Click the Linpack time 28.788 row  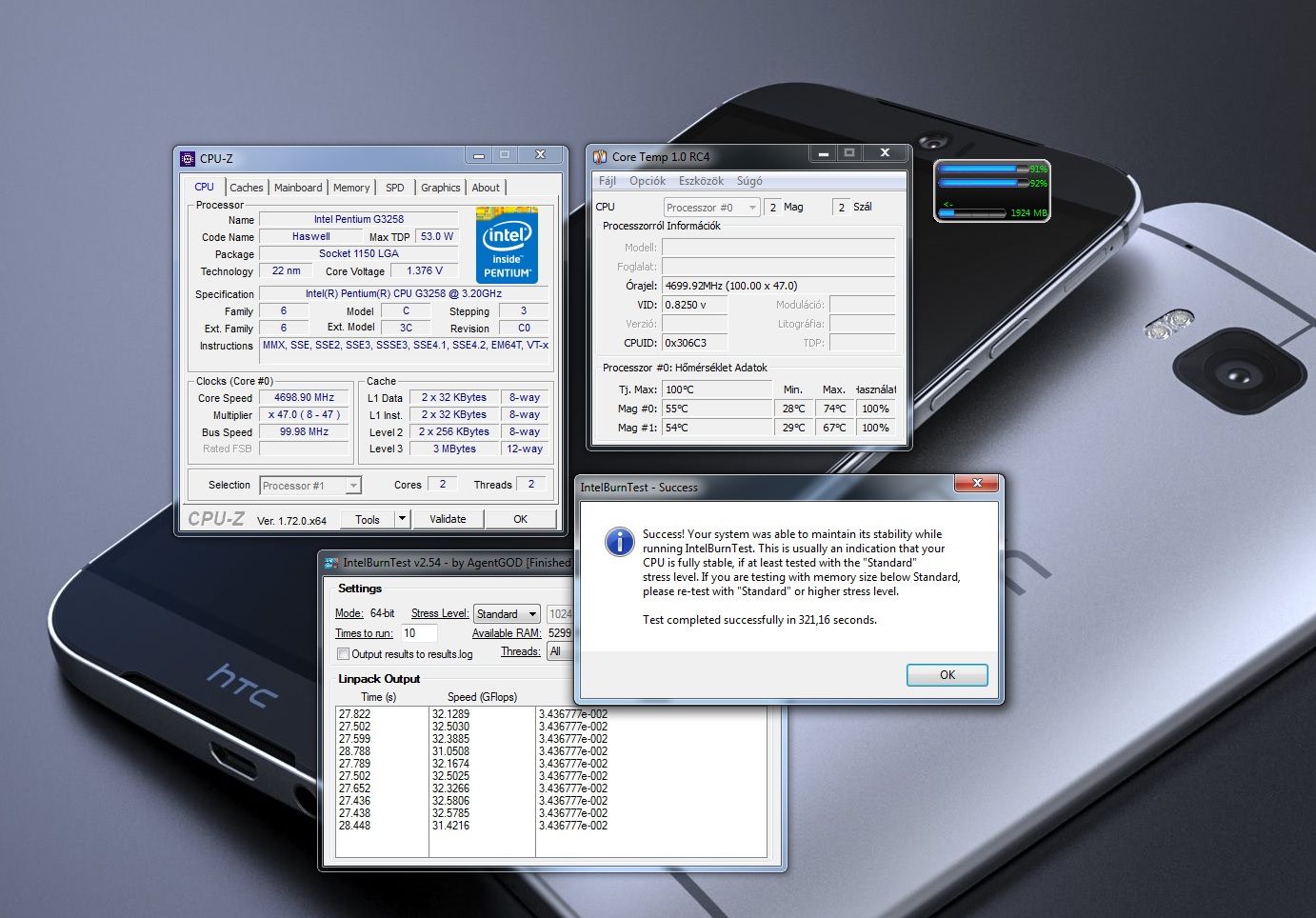tap(354, 751)
